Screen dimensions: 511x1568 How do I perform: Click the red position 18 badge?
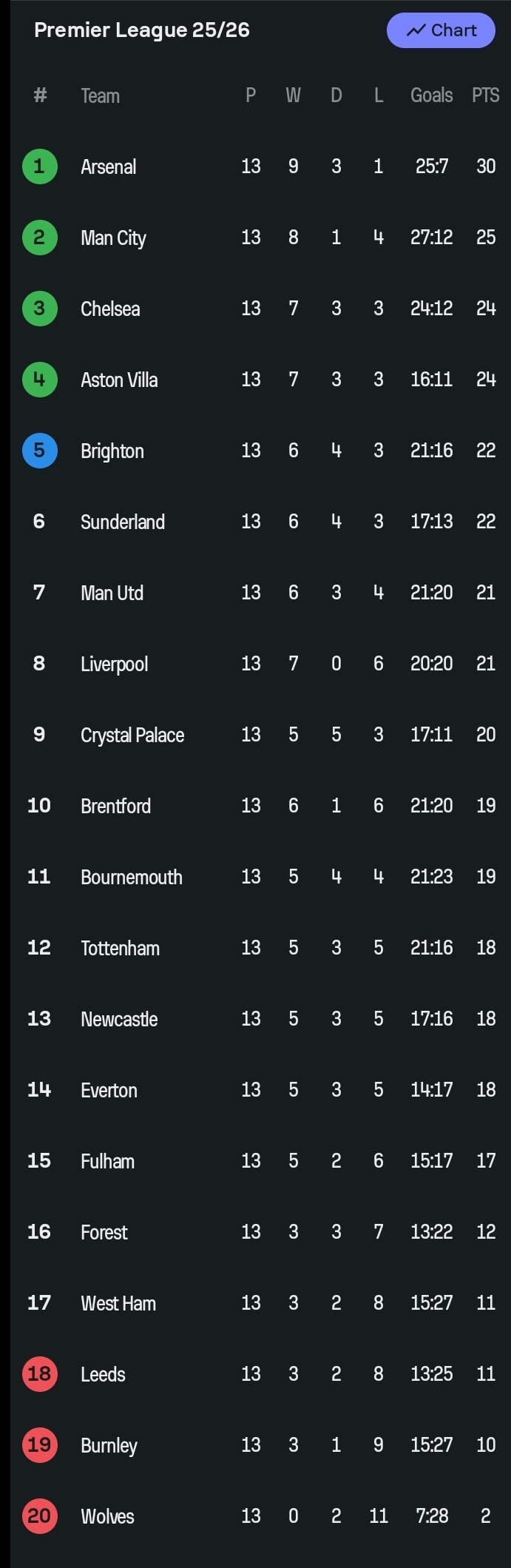coord(39,1374)
